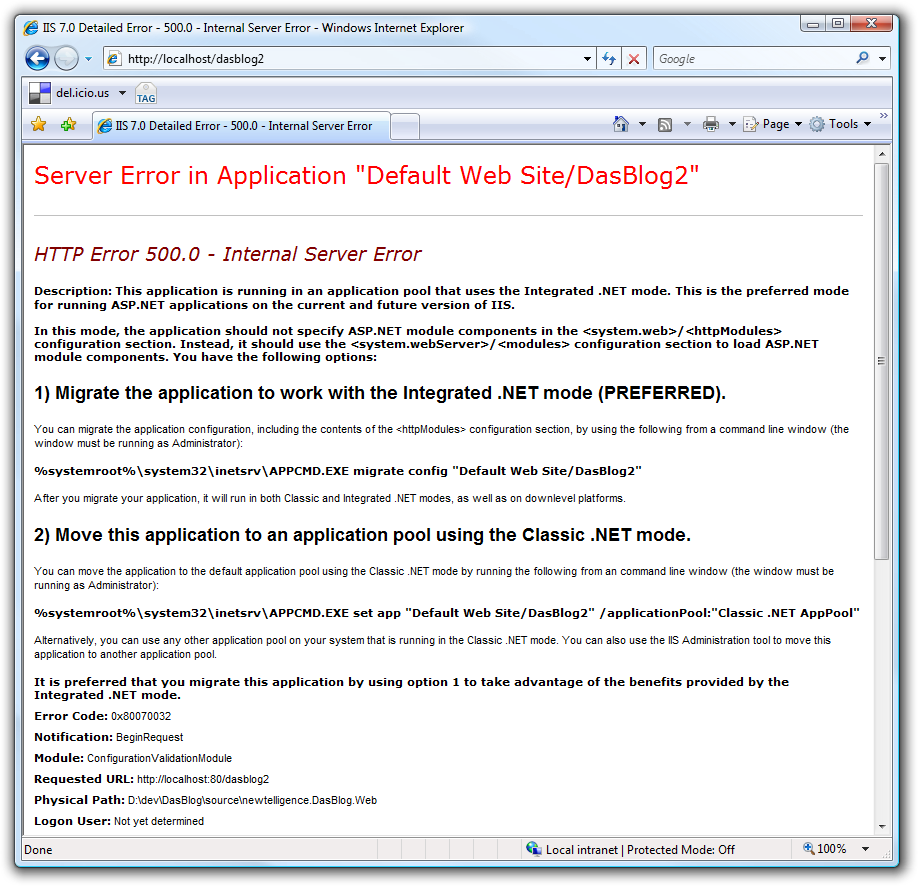The width and height of the screenshot is (918, 886).
Task: Click inside the Google search box
Action: [750, 59]
